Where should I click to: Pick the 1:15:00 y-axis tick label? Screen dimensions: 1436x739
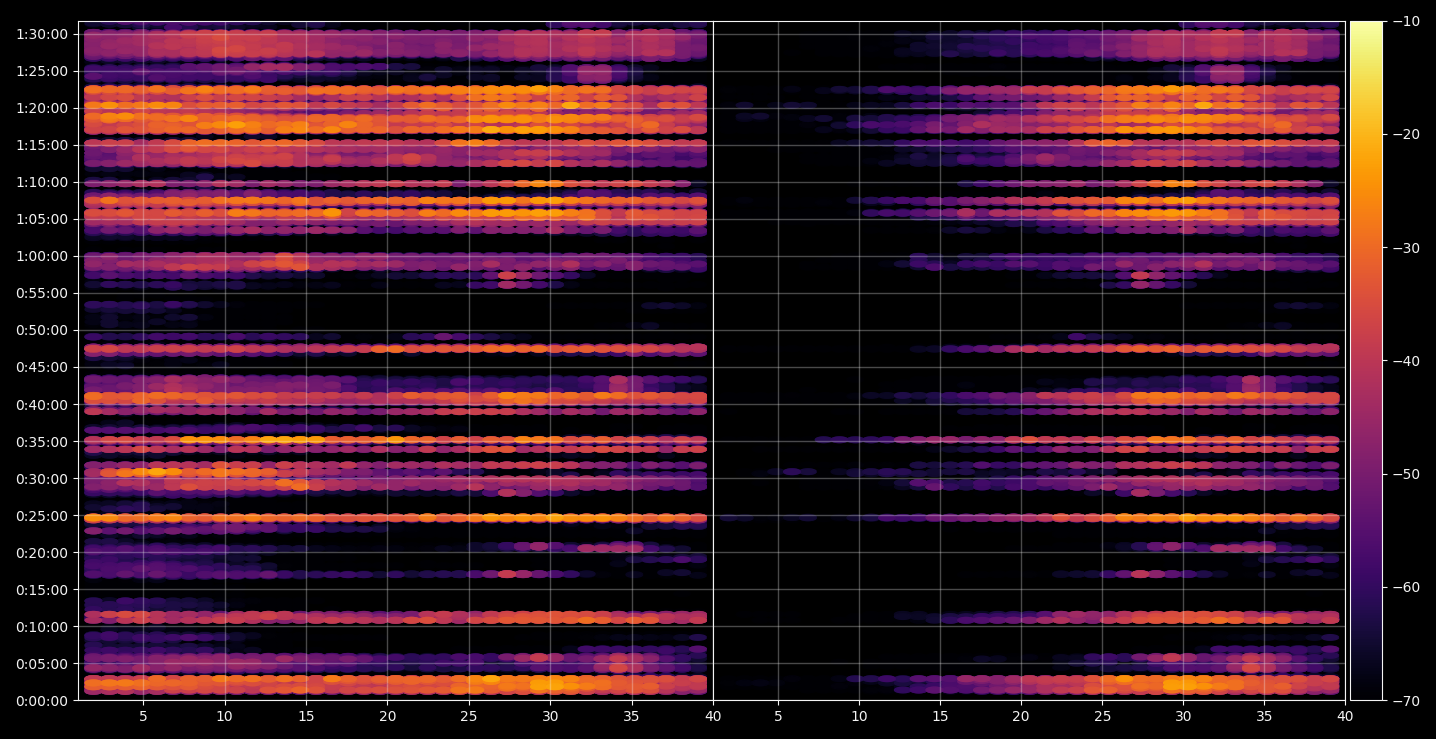click(42, 145)
